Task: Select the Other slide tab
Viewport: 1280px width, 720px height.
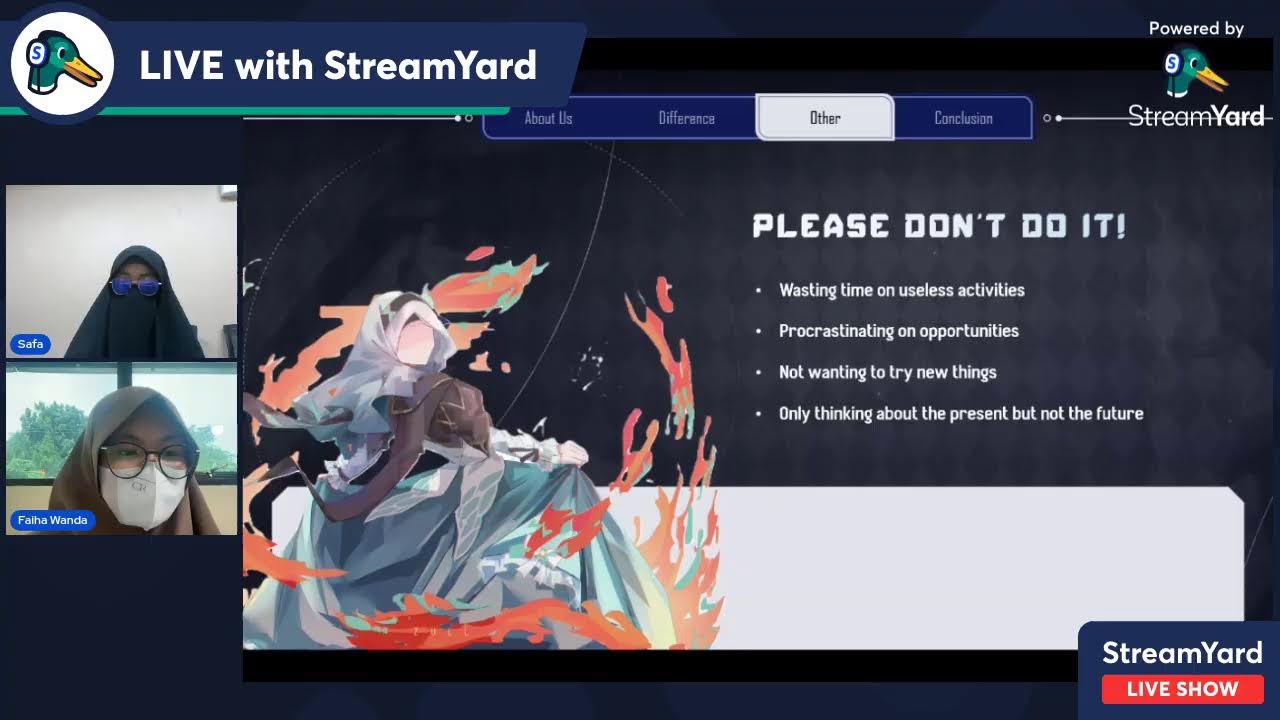Action: click(x=825, y=118)
